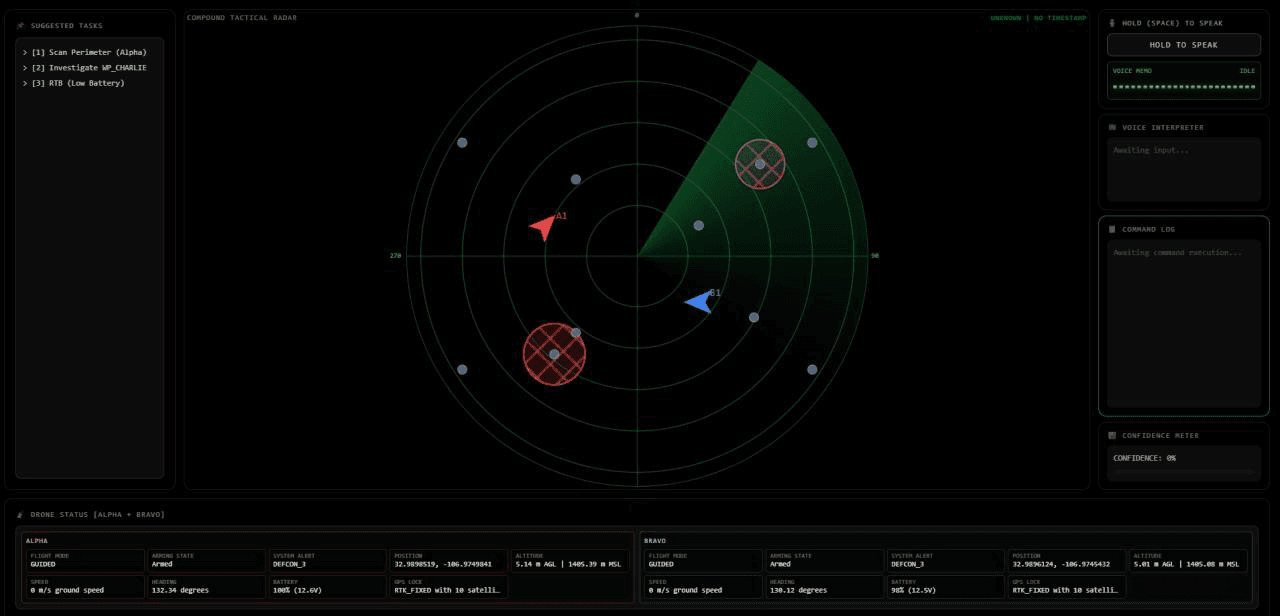Choose task [3] RTB (Low Battery)
The width and height of the screenshot is (1280, 616).
pyautogui.click(x=89, y=83)
